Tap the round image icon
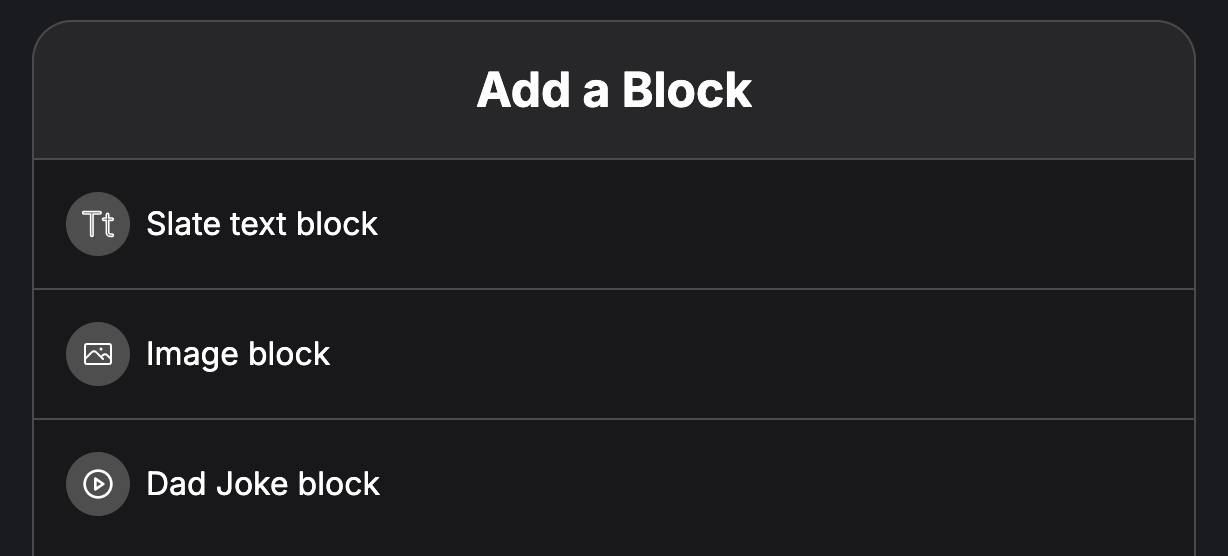1228x556 pixels. 98,354
